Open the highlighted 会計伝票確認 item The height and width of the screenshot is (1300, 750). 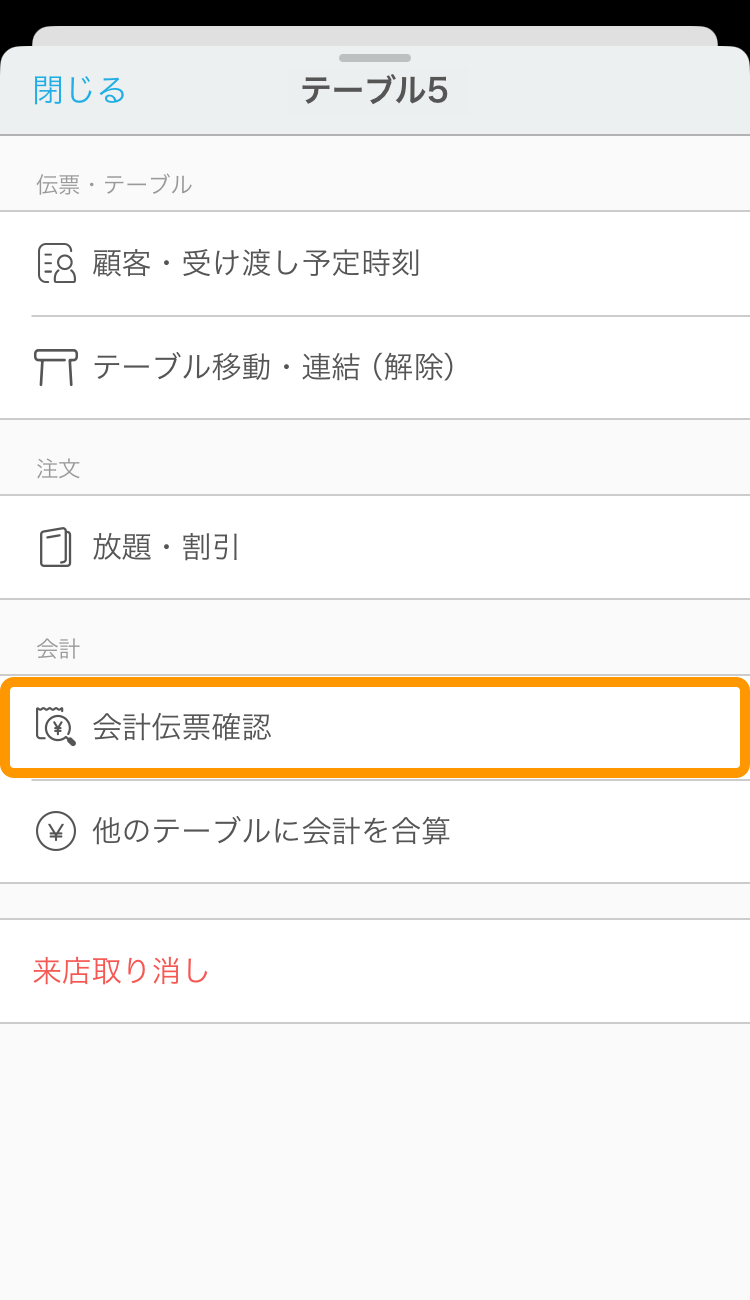[375, 727]
